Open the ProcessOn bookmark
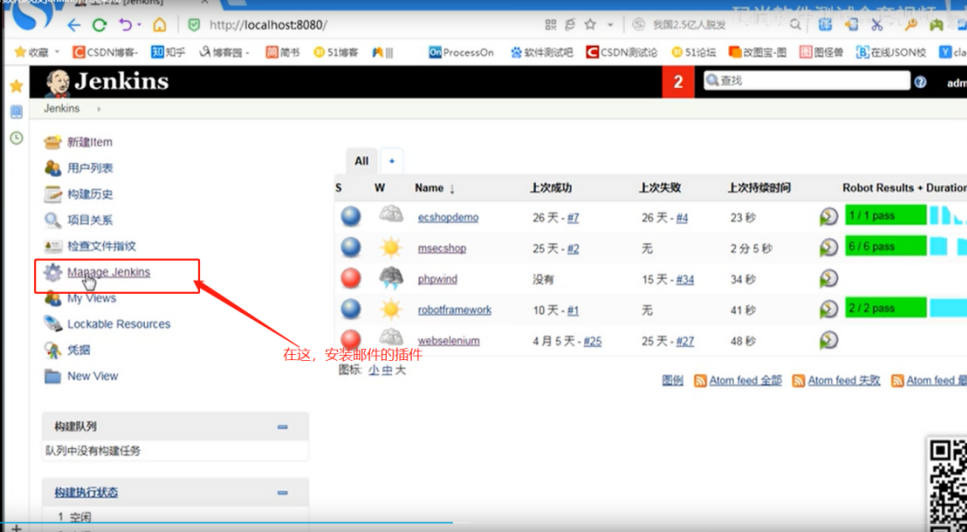Screen dimensions: 967x532 coord(461,52)
